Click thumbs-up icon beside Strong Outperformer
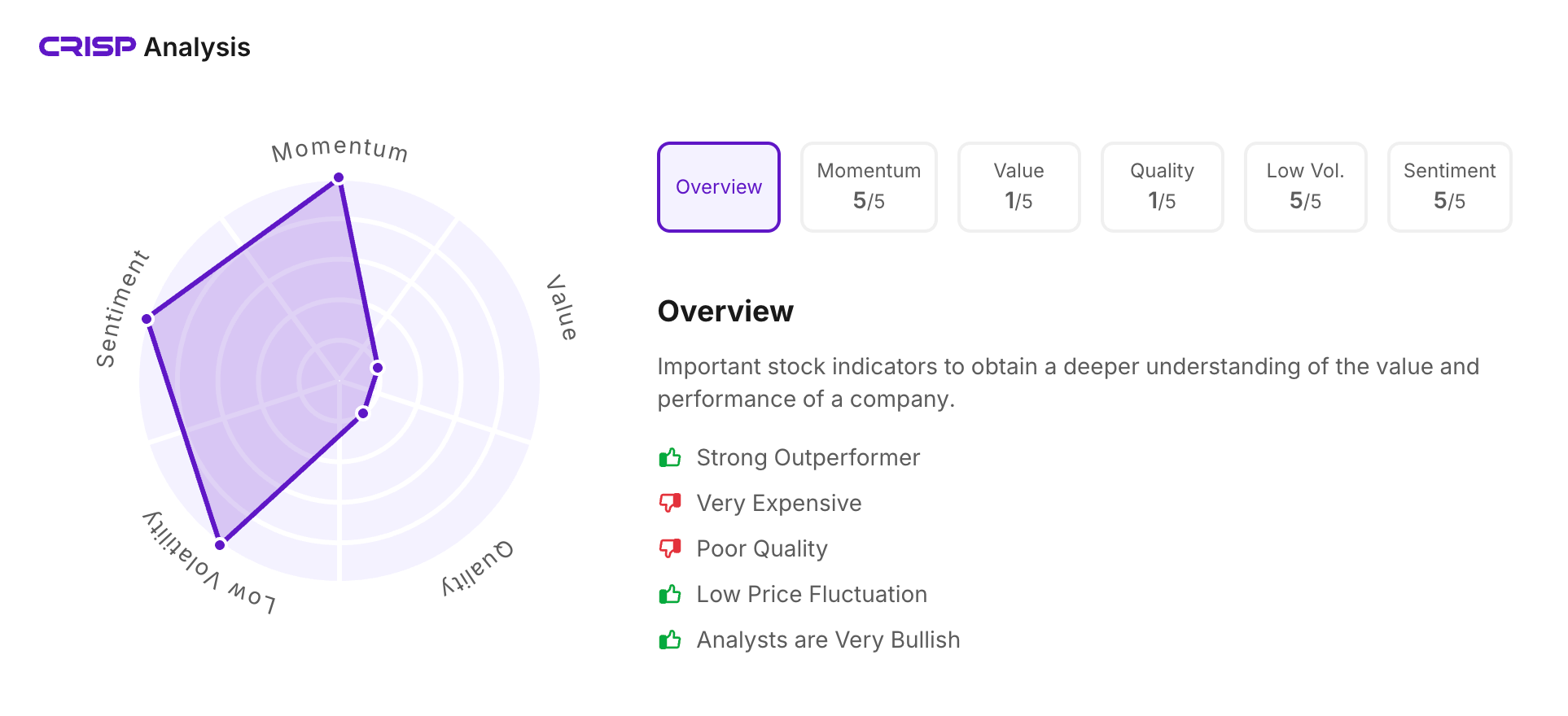 (669, 457)
